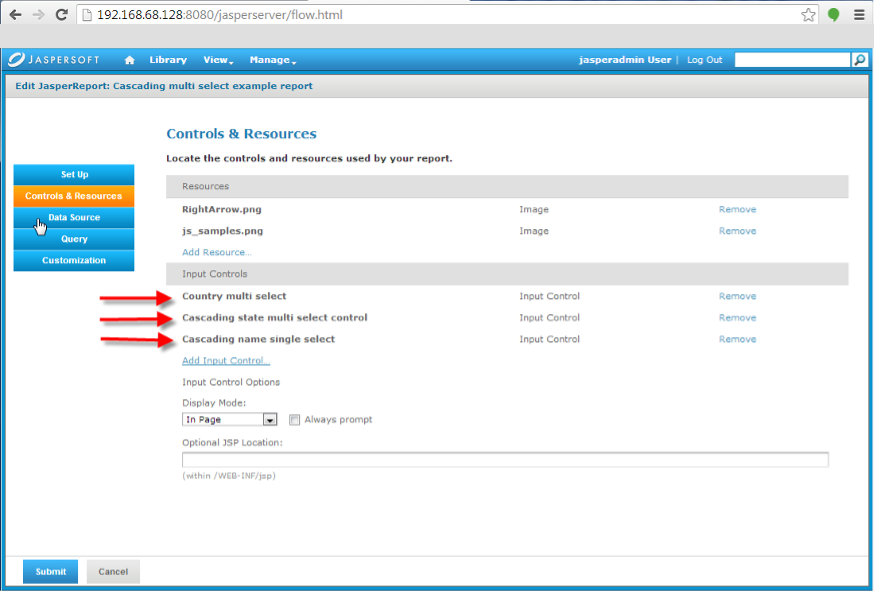This screenshot has width=874, height=592.
Task: Remove the RightArrow.png resource
Action: pos(737,210)
